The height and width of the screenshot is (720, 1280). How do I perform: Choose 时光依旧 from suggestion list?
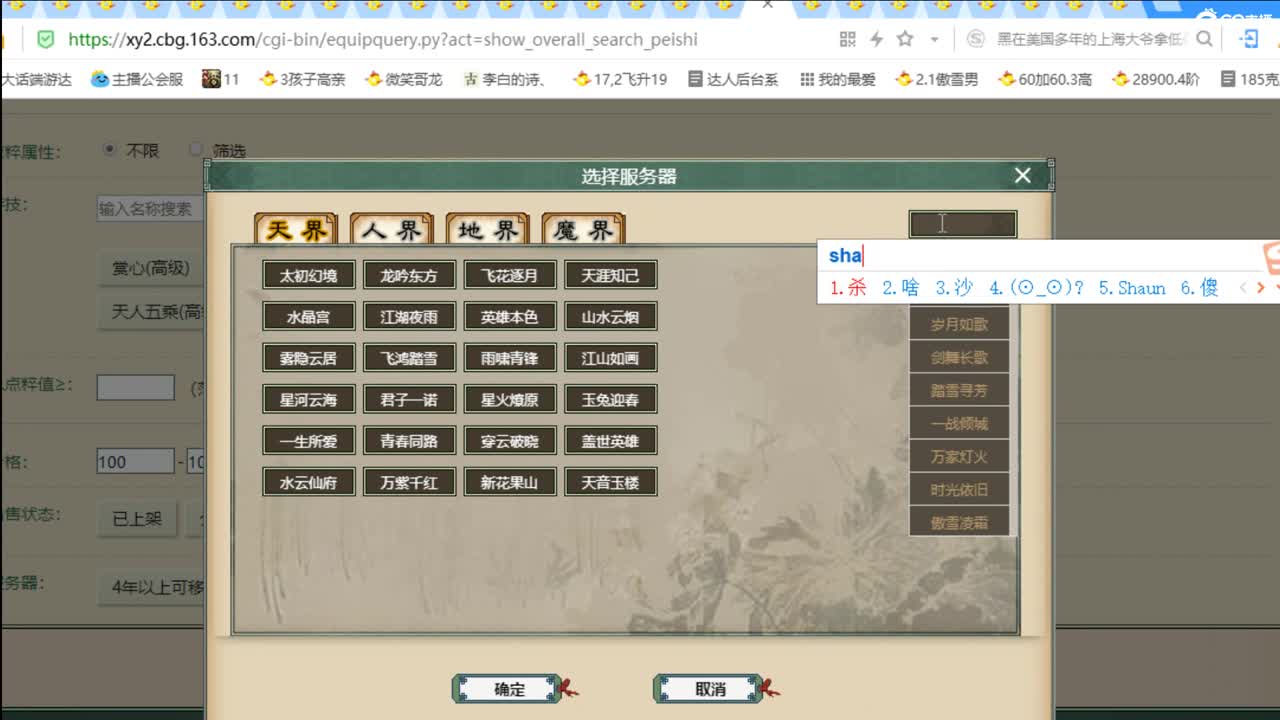(959, 489)
